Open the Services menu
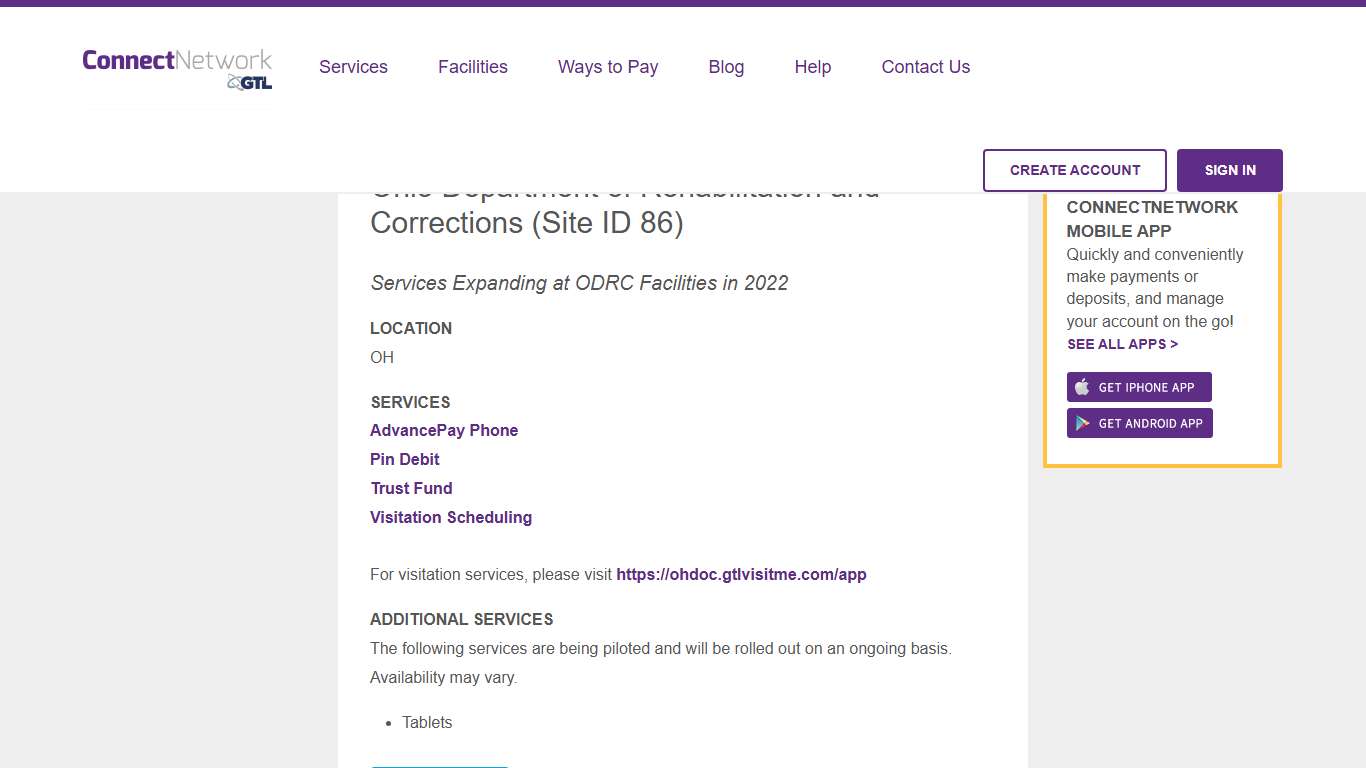Viewport: 1366px width, 768px height. point(353,67)
